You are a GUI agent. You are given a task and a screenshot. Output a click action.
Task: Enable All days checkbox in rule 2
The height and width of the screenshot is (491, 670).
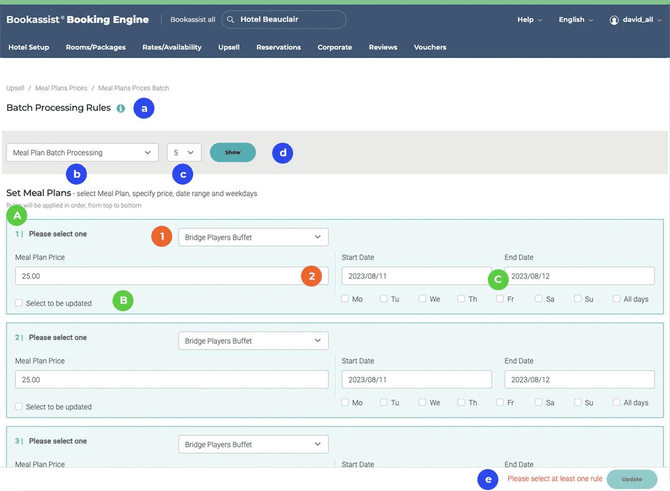(617, 403)
